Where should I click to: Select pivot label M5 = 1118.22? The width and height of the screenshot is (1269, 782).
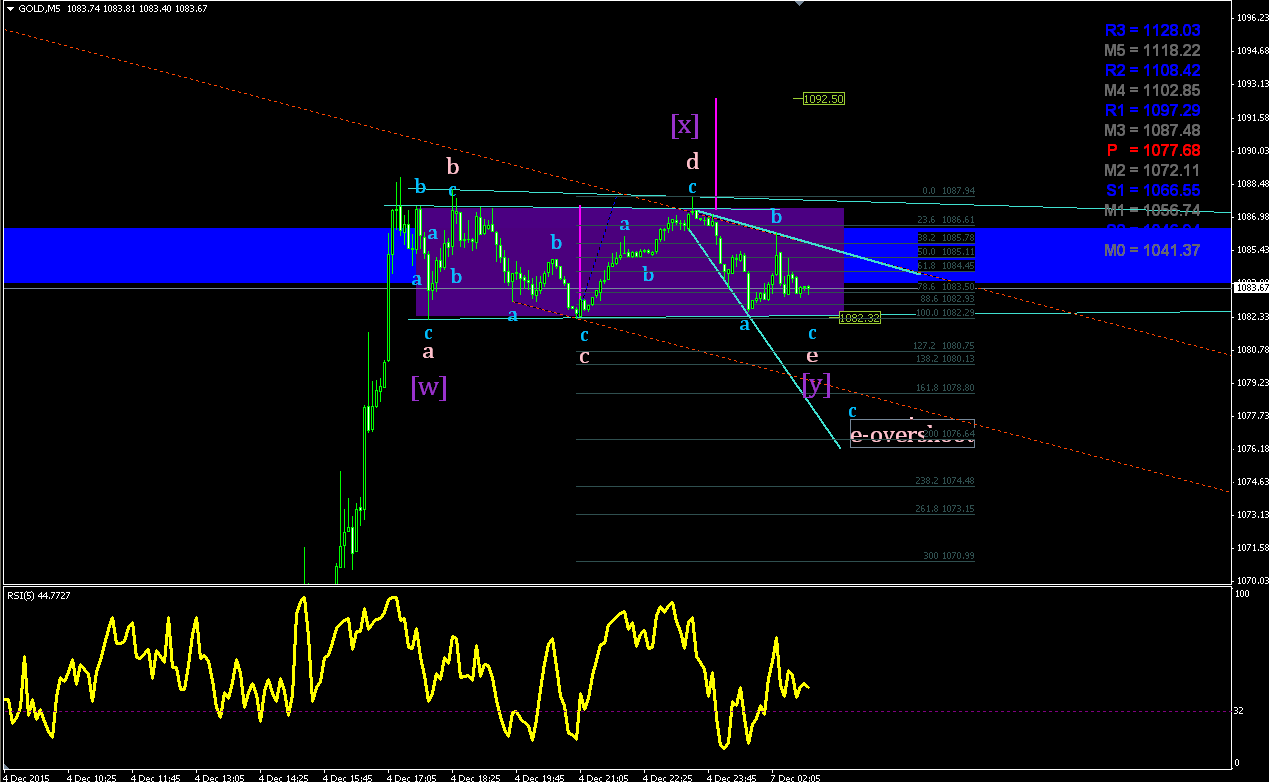tap(1152, 51)
